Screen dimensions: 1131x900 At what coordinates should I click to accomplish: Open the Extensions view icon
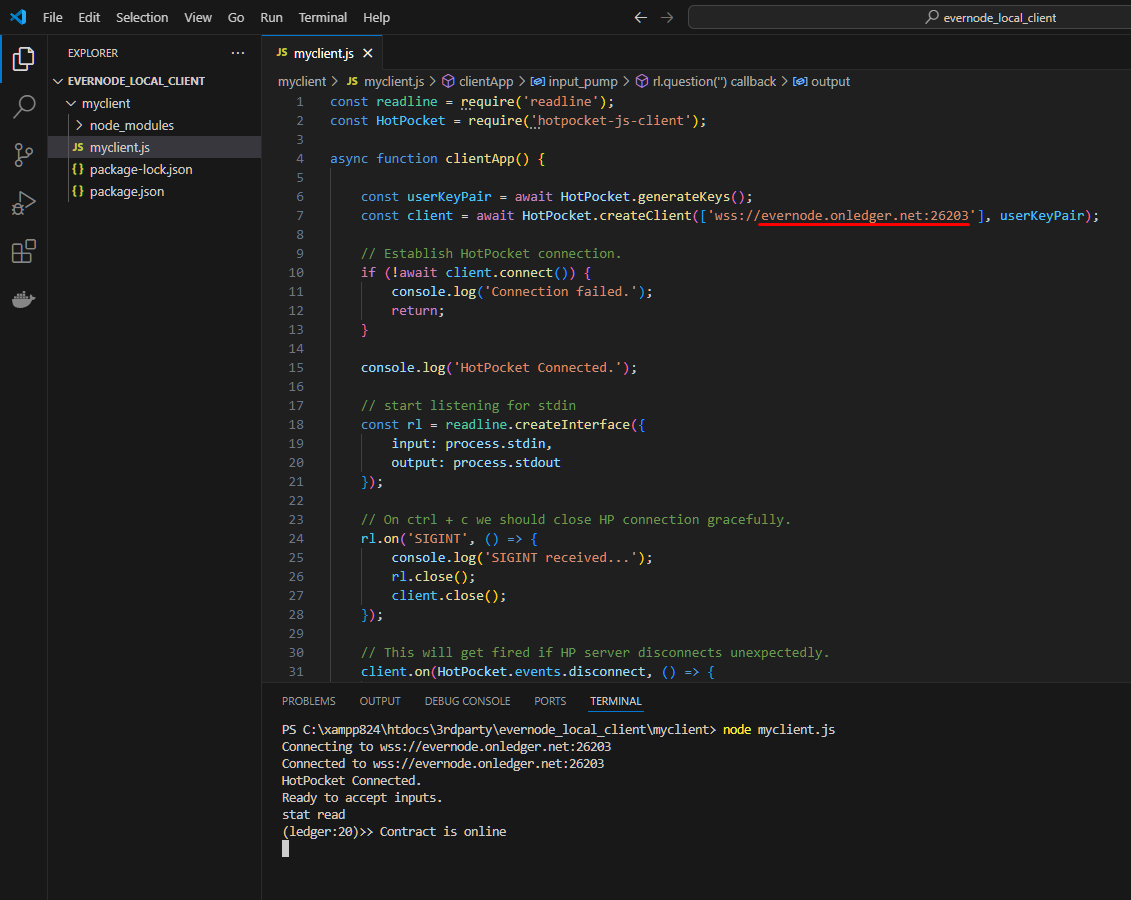pyautogui.click(x=24, y=251)
